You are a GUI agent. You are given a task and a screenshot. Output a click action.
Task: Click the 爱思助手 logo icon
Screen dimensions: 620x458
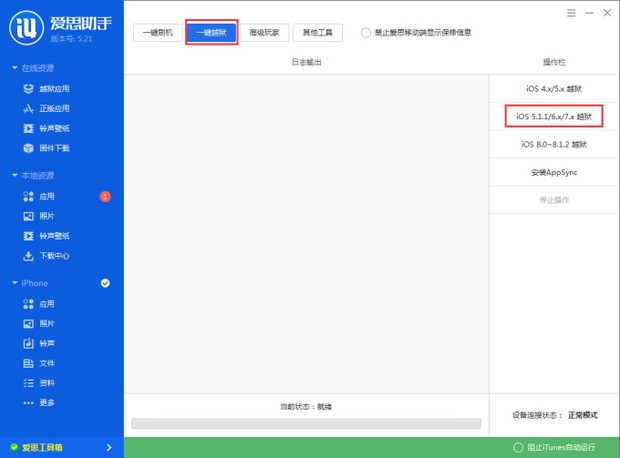coord(26,28)
